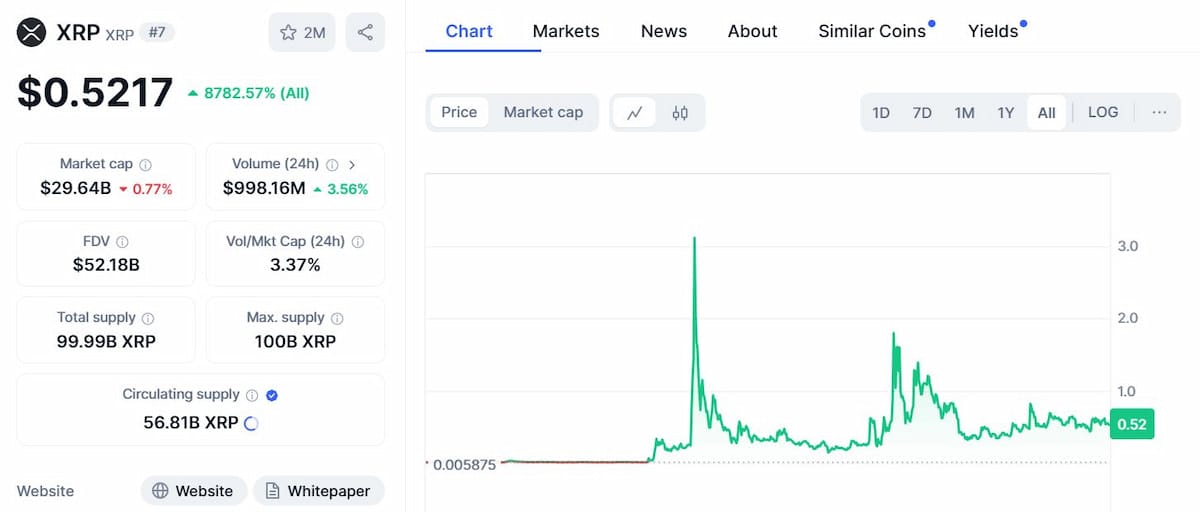Viewport: 1200px width, 512px height.
Task: Select the 1Y time range
Action: click(1006, 112)
